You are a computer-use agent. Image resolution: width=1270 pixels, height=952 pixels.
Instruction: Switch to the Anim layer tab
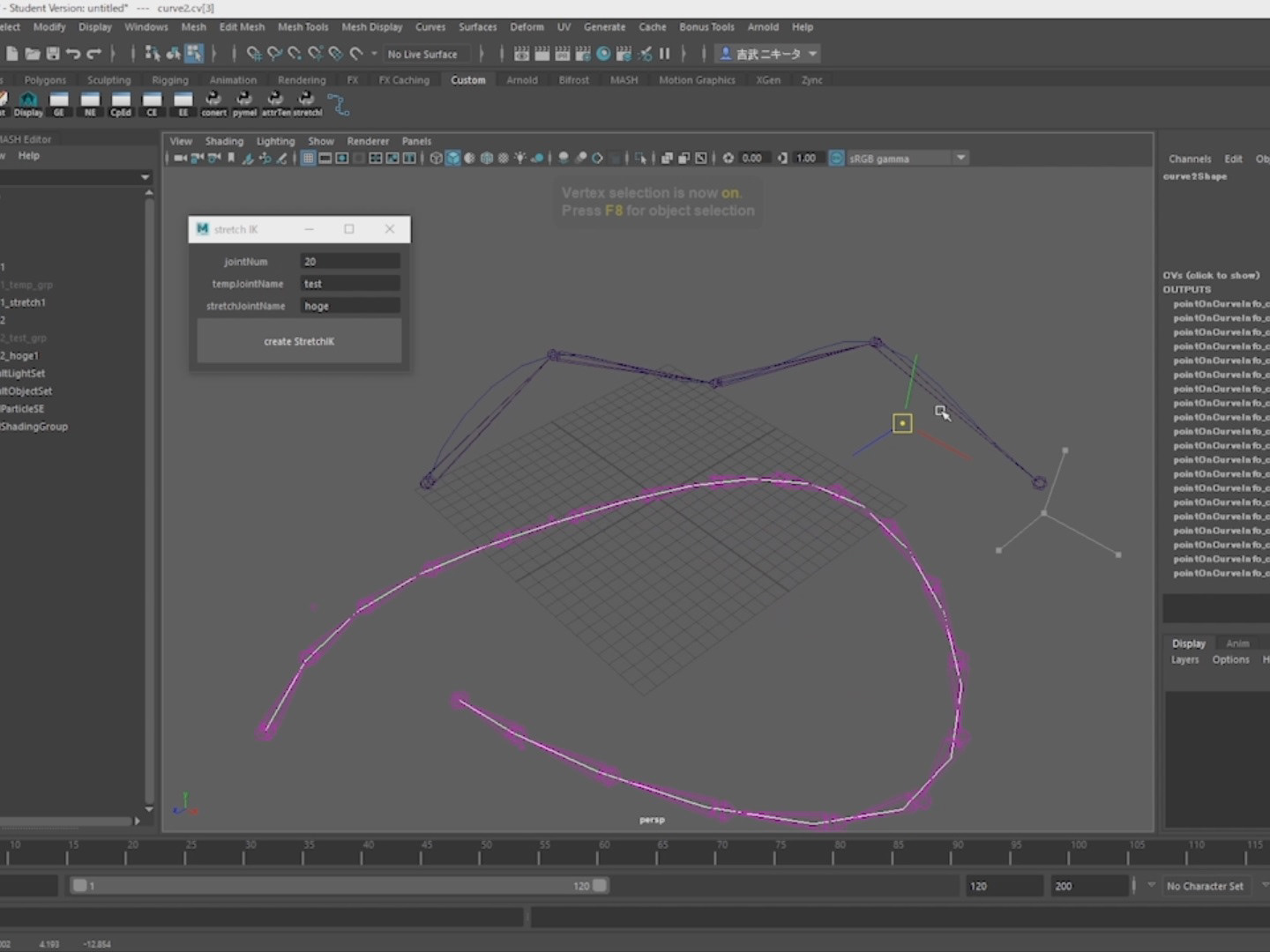click(x=1237, y=643)
